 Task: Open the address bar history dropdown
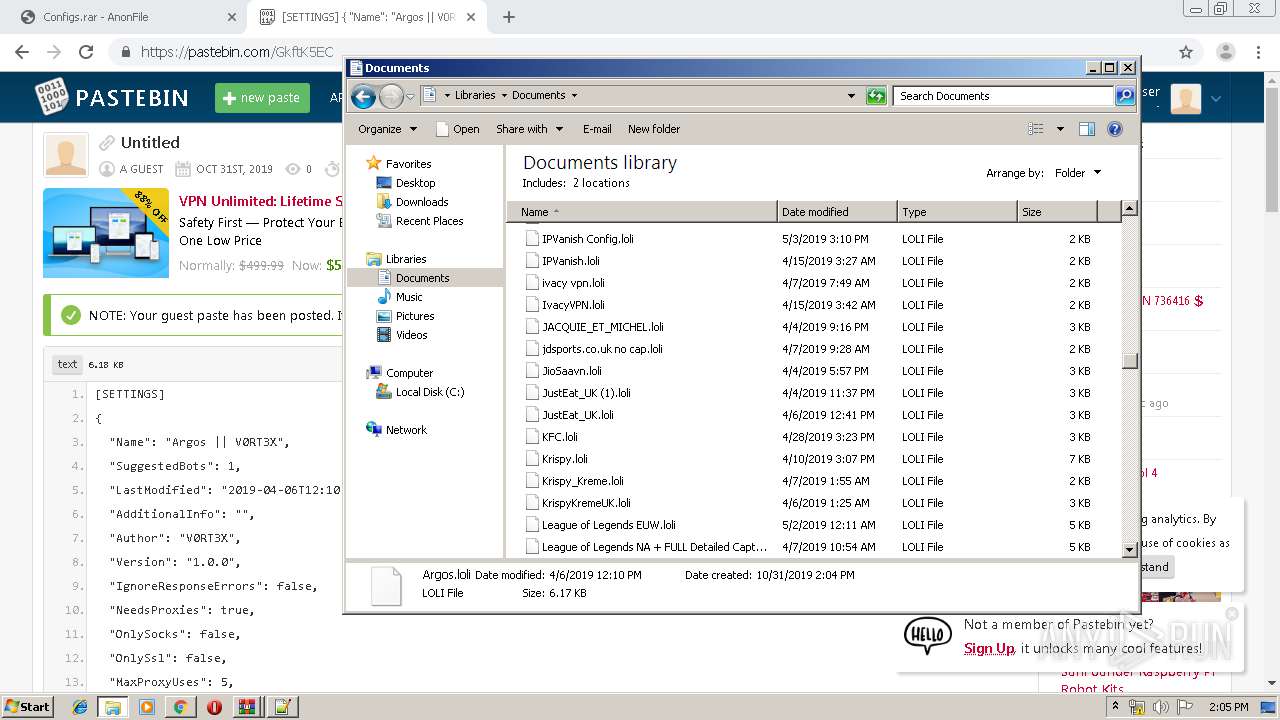[x=851, y=96]
